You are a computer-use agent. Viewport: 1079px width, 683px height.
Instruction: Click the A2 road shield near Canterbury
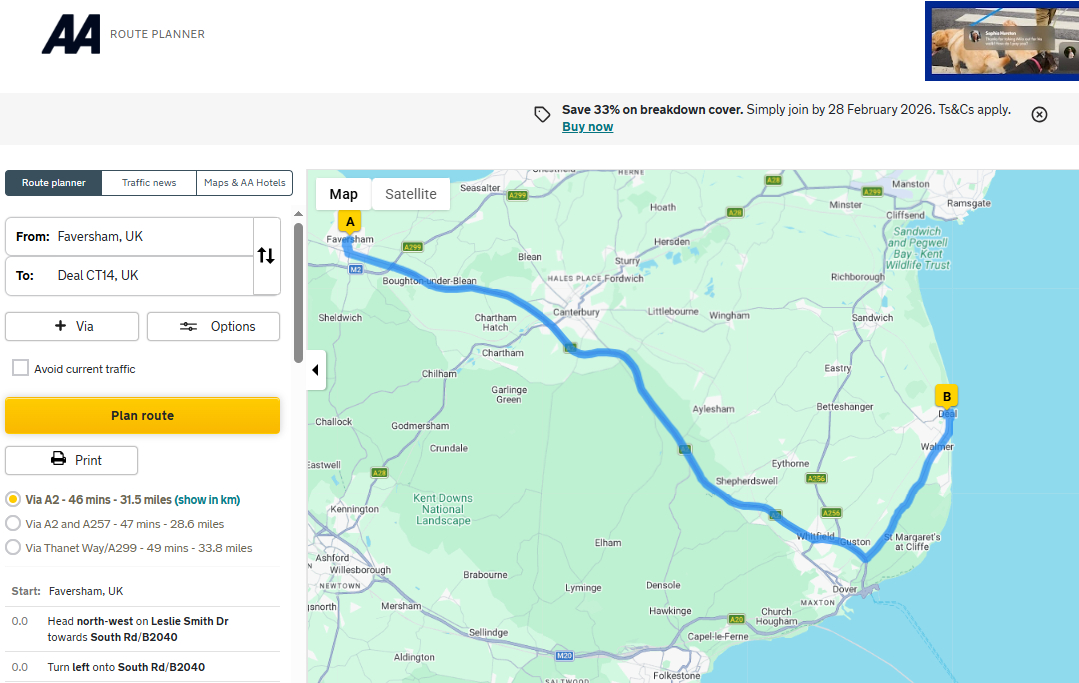571,348
